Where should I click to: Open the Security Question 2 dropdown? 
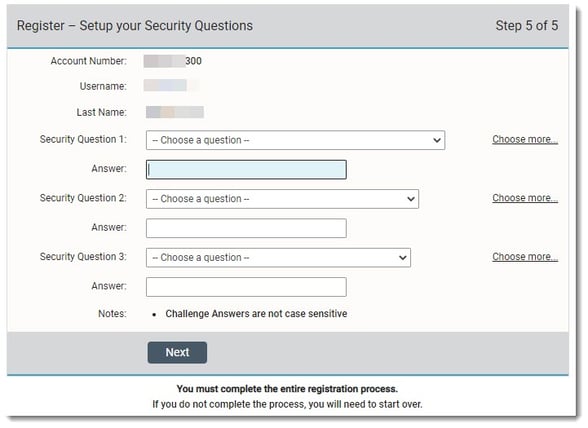coord(282,199)
